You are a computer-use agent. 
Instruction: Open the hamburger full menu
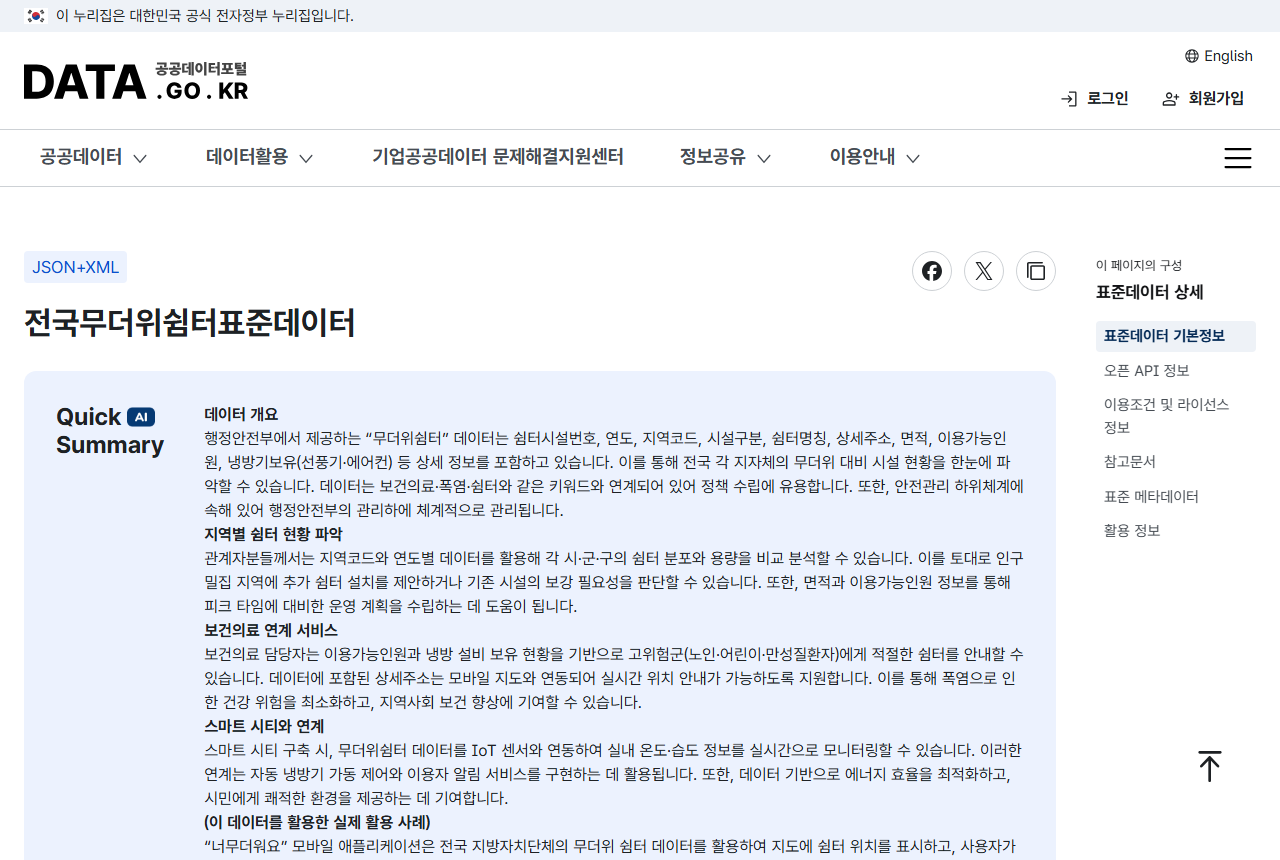(1238, 158)
